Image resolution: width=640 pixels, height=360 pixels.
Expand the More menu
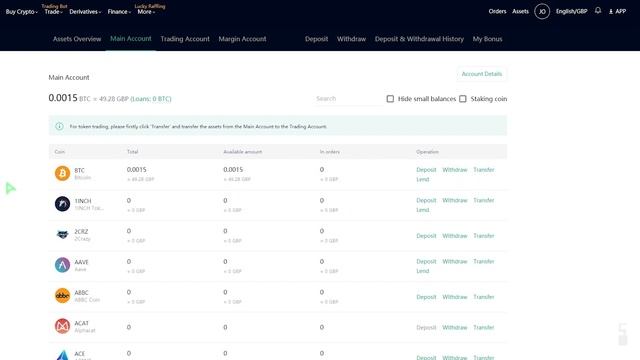click(146, 12)
